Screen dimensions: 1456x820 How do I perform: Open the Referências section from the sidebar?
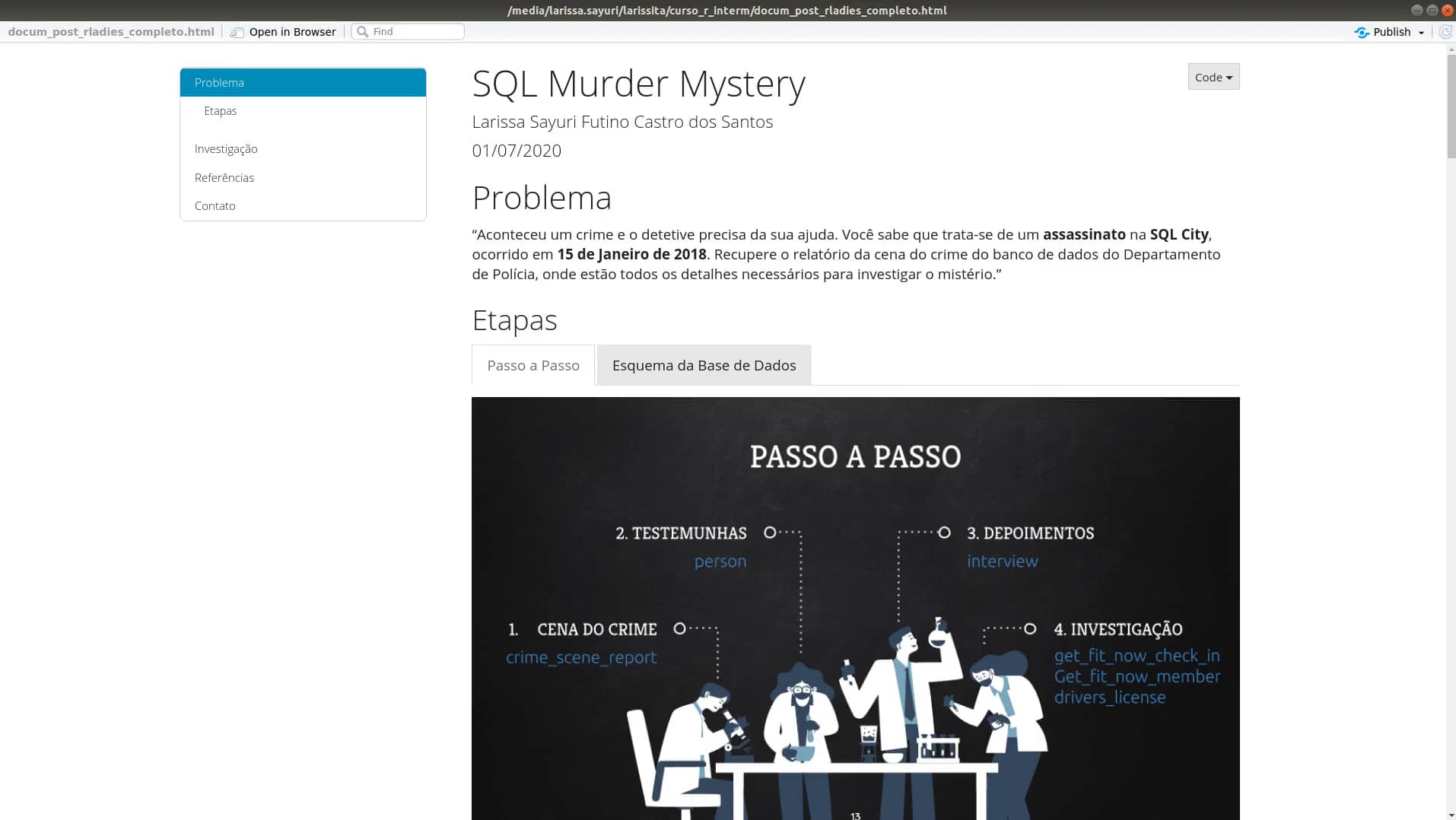tap(224, 177)
